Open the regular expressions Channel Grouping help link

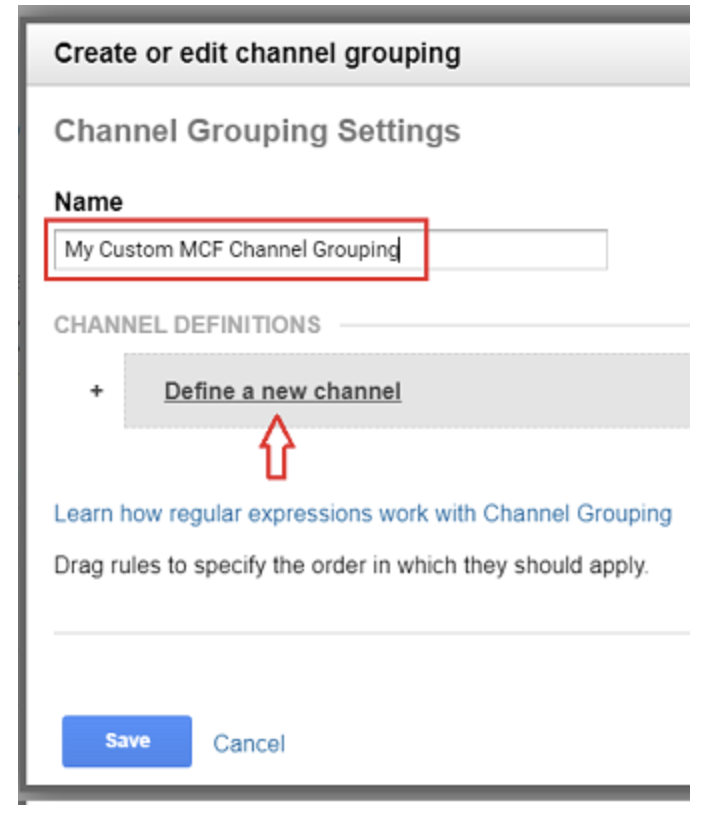pos(363,514)
